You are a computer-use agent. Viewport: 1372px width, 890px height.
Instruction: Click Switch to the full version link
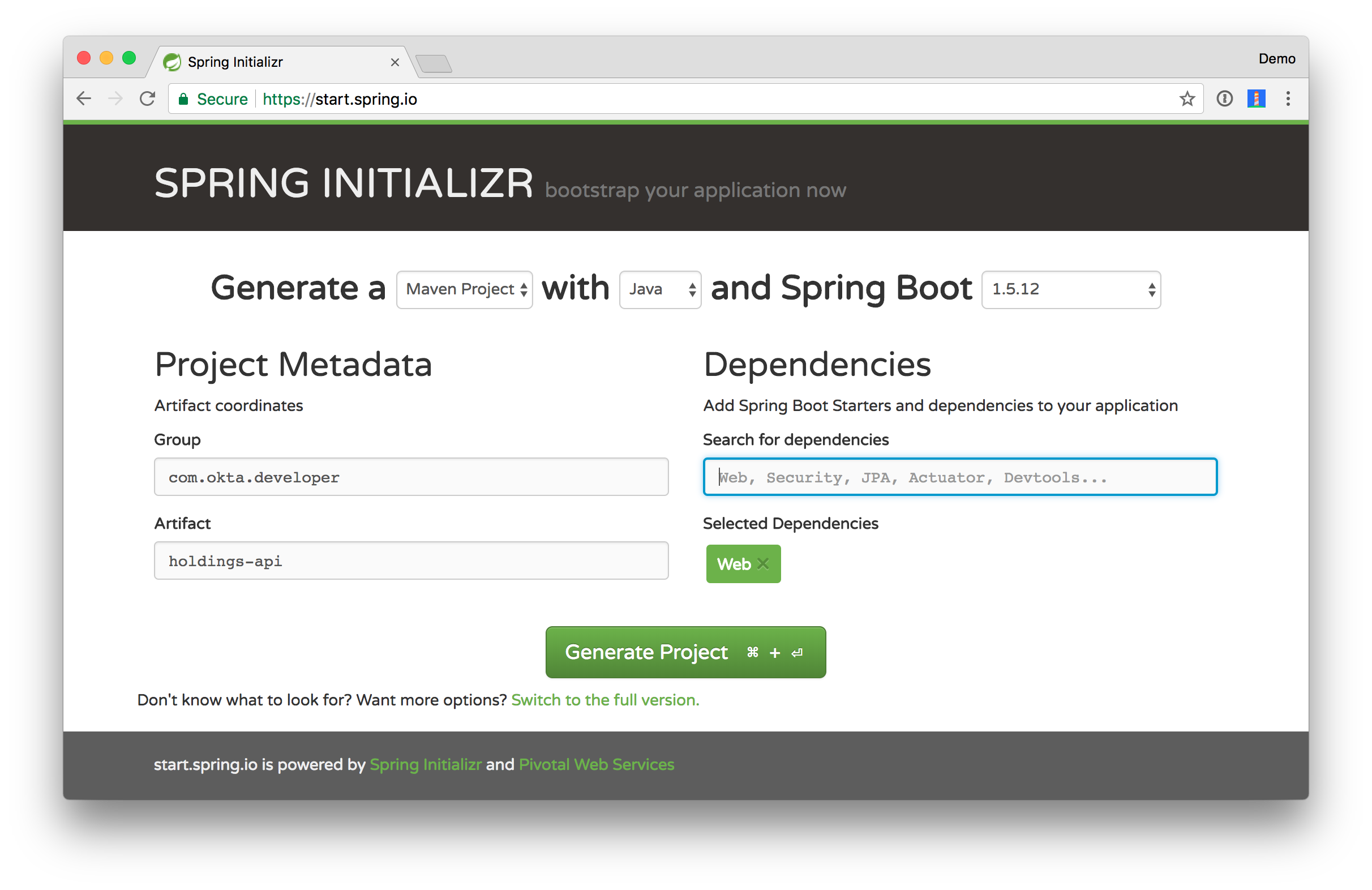604,700
